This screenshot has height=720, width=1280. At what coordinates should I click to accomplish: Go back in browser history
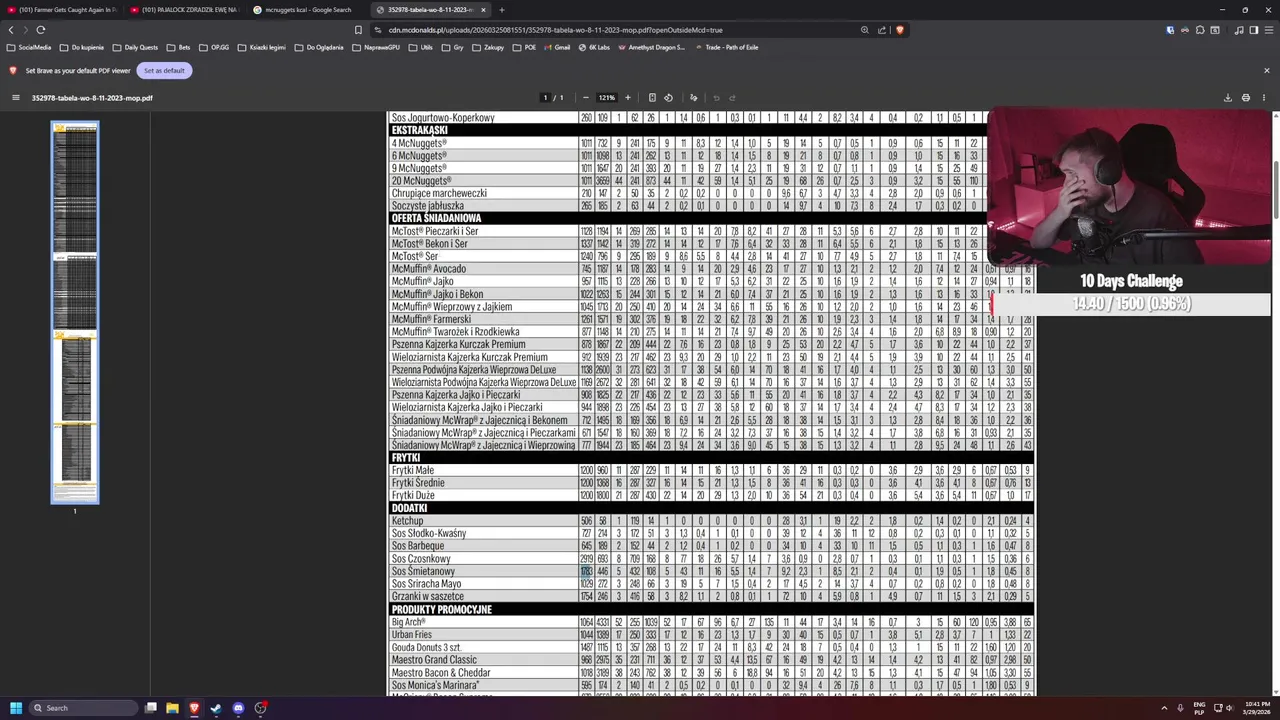point(11,30)
